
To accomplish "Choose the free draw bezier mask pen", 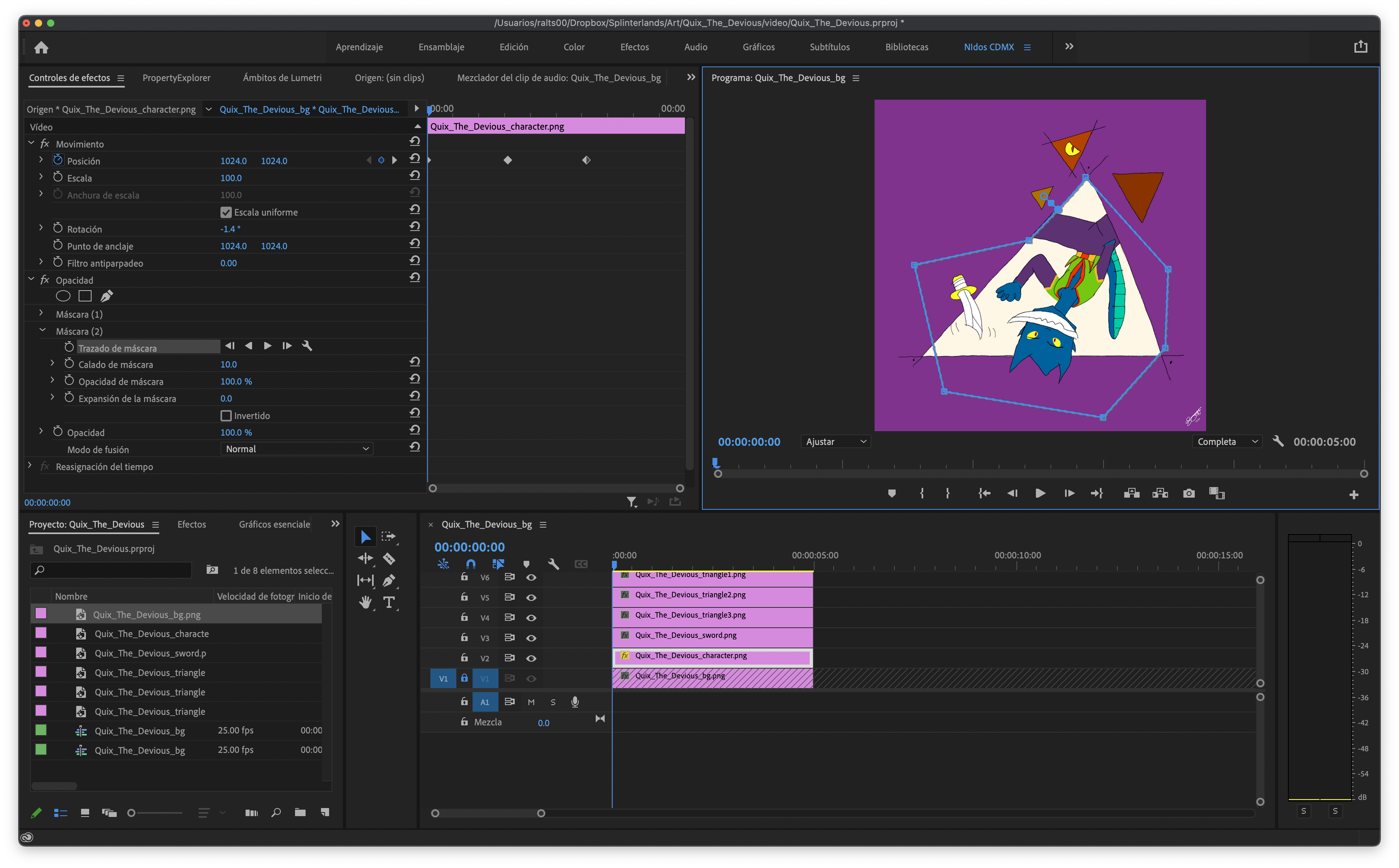I will (107, 296).
